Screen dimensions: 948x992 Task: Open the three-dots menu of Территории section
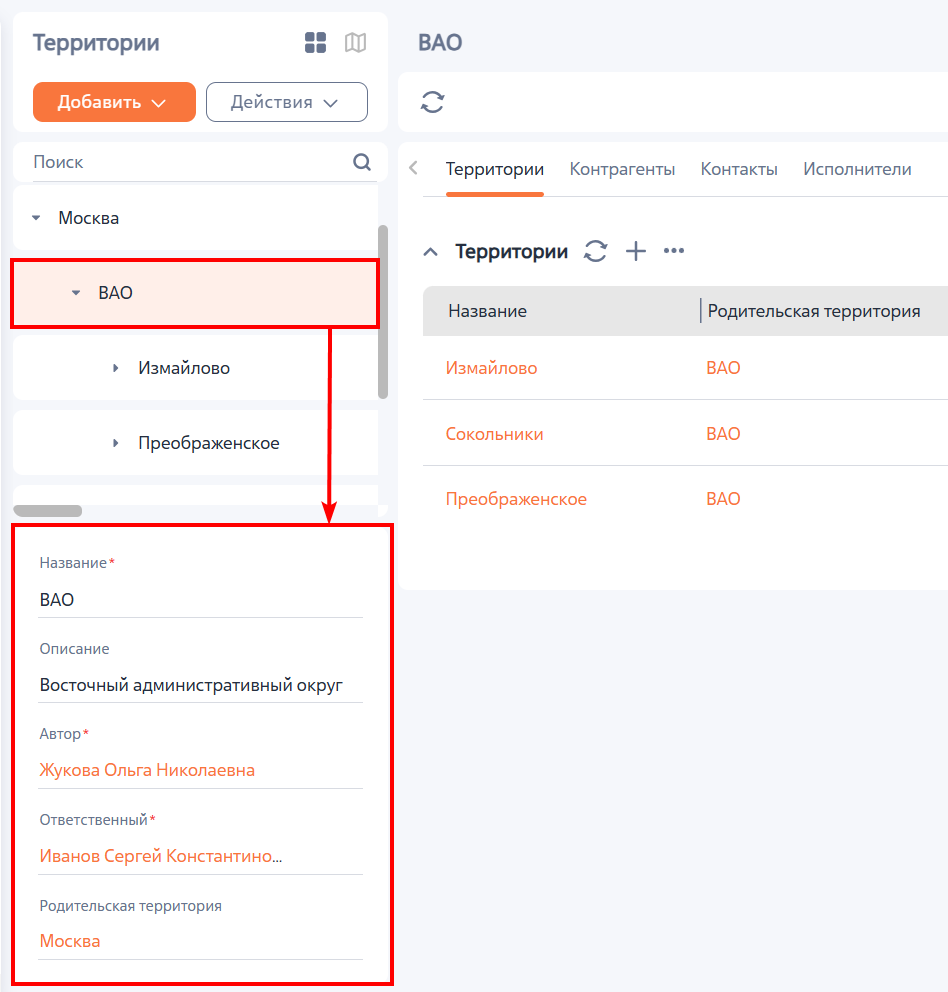pos(673,251)
